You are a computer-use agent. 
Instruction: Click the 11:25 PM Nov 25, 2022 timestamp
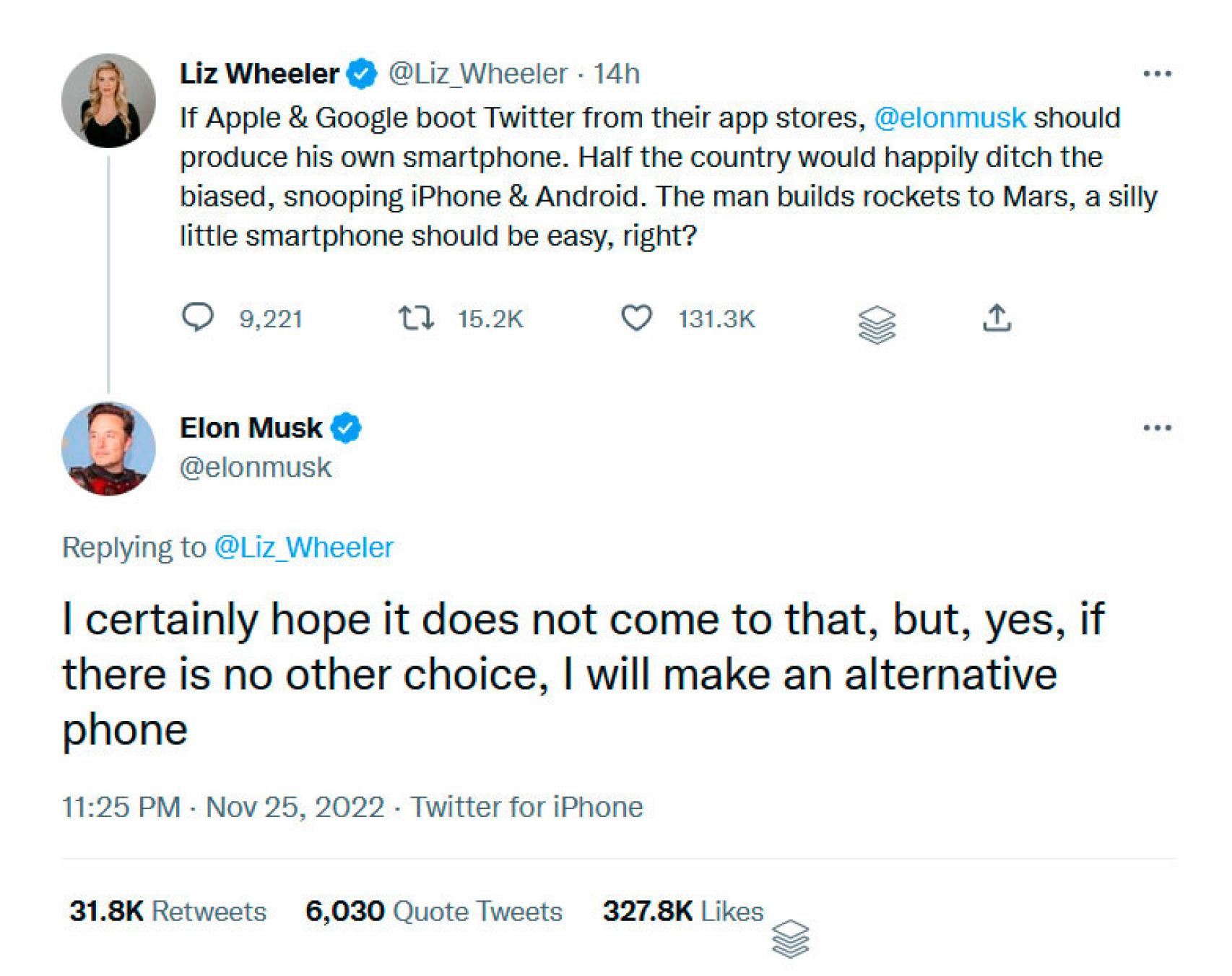223,807
